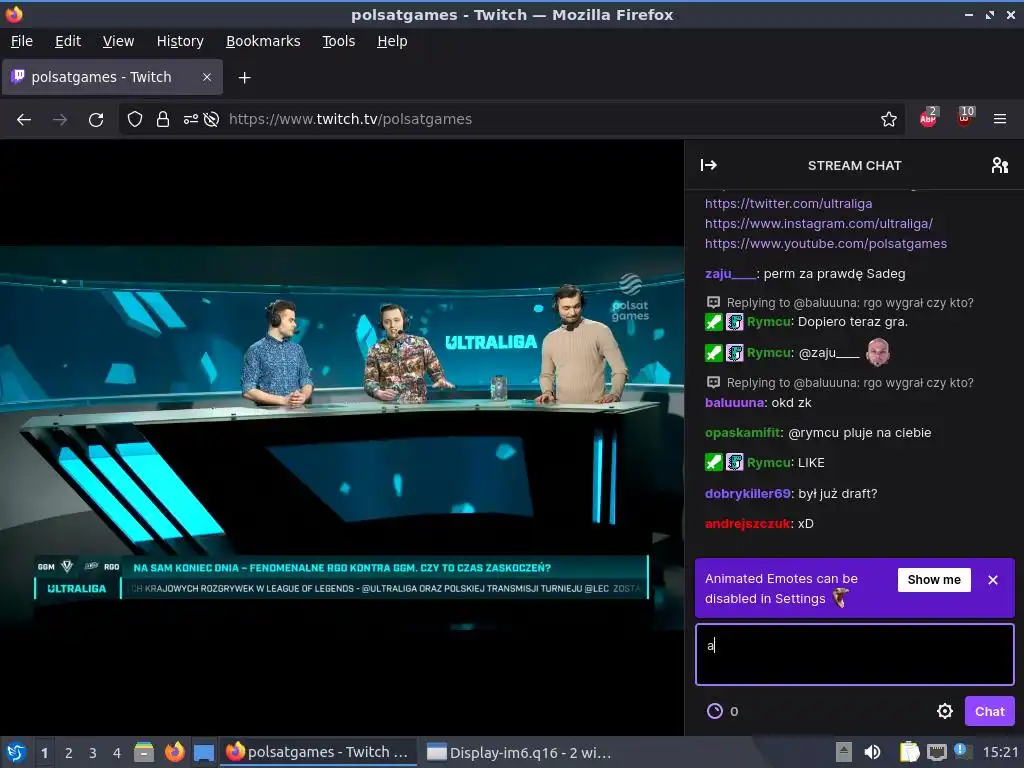View site security padlock info
The width and height of the screenshot is (1024, 768).
pos(163,119)
